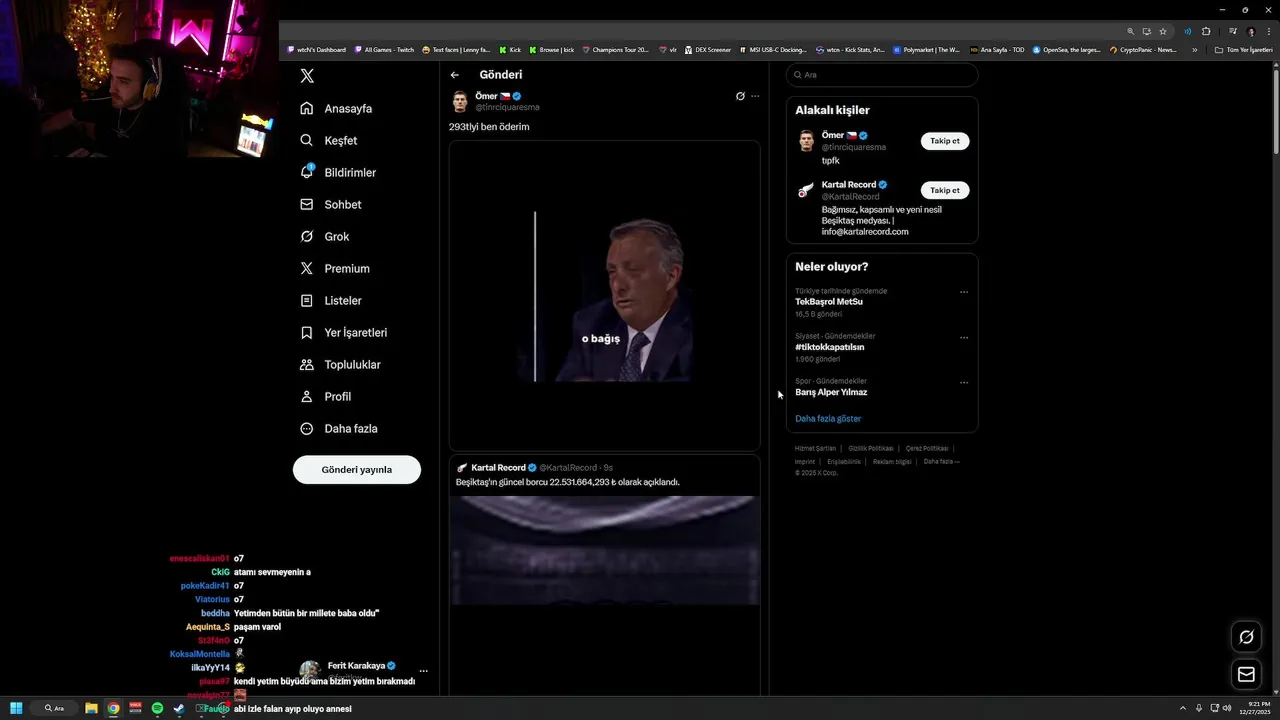Open options next to Ferit Karakaya

[x=424, y=671]
